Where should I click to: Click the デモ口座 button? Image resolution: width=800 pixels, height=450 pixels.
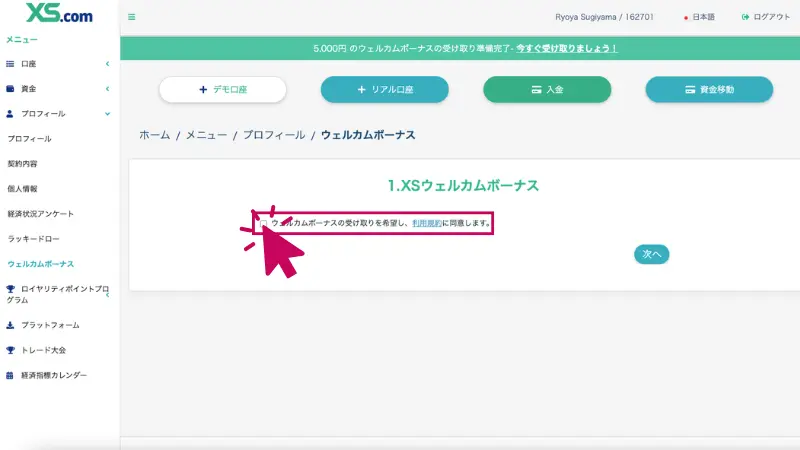222,89
